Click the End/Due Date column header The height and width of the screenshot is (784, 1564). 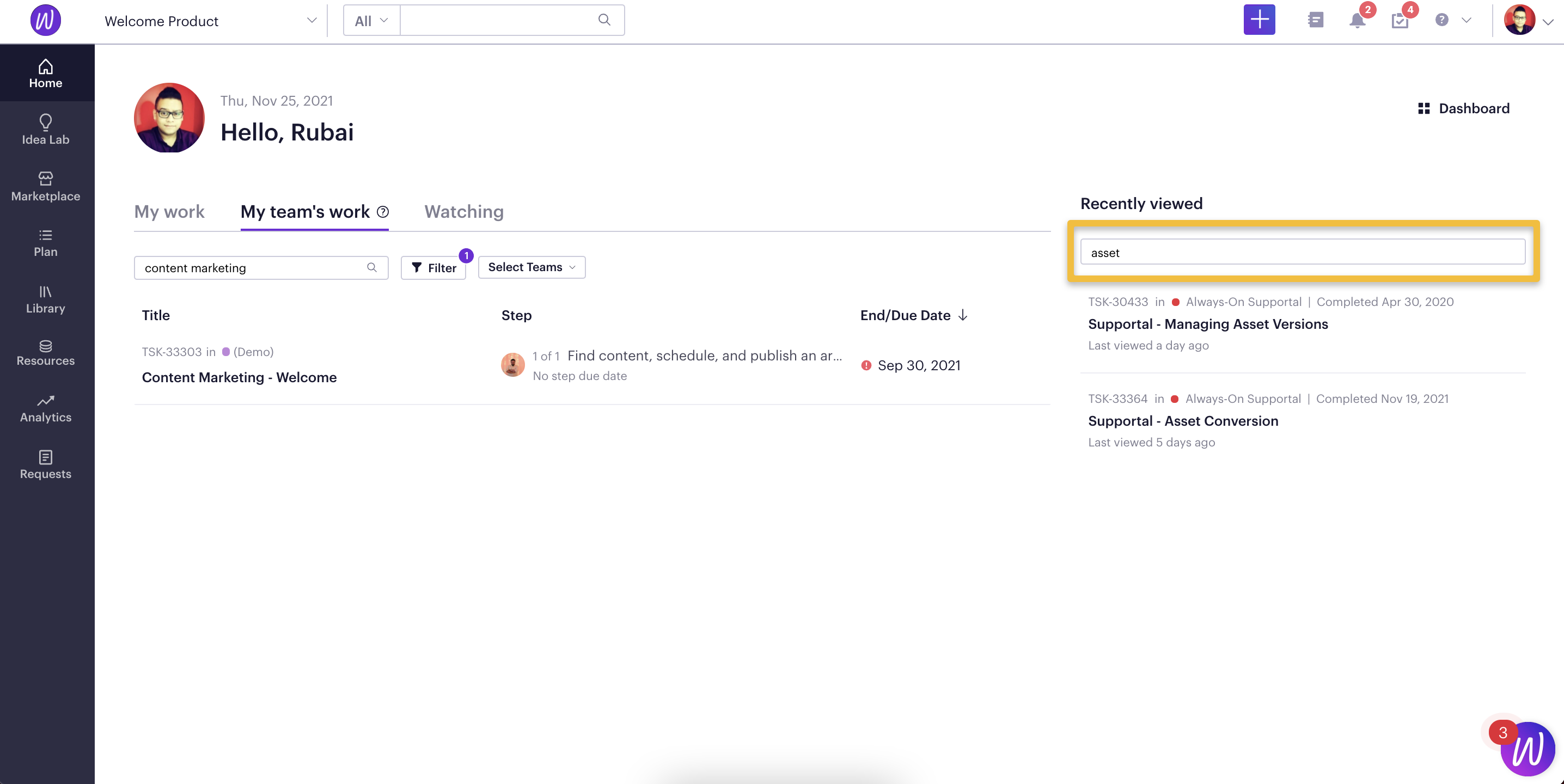[905, 315]
